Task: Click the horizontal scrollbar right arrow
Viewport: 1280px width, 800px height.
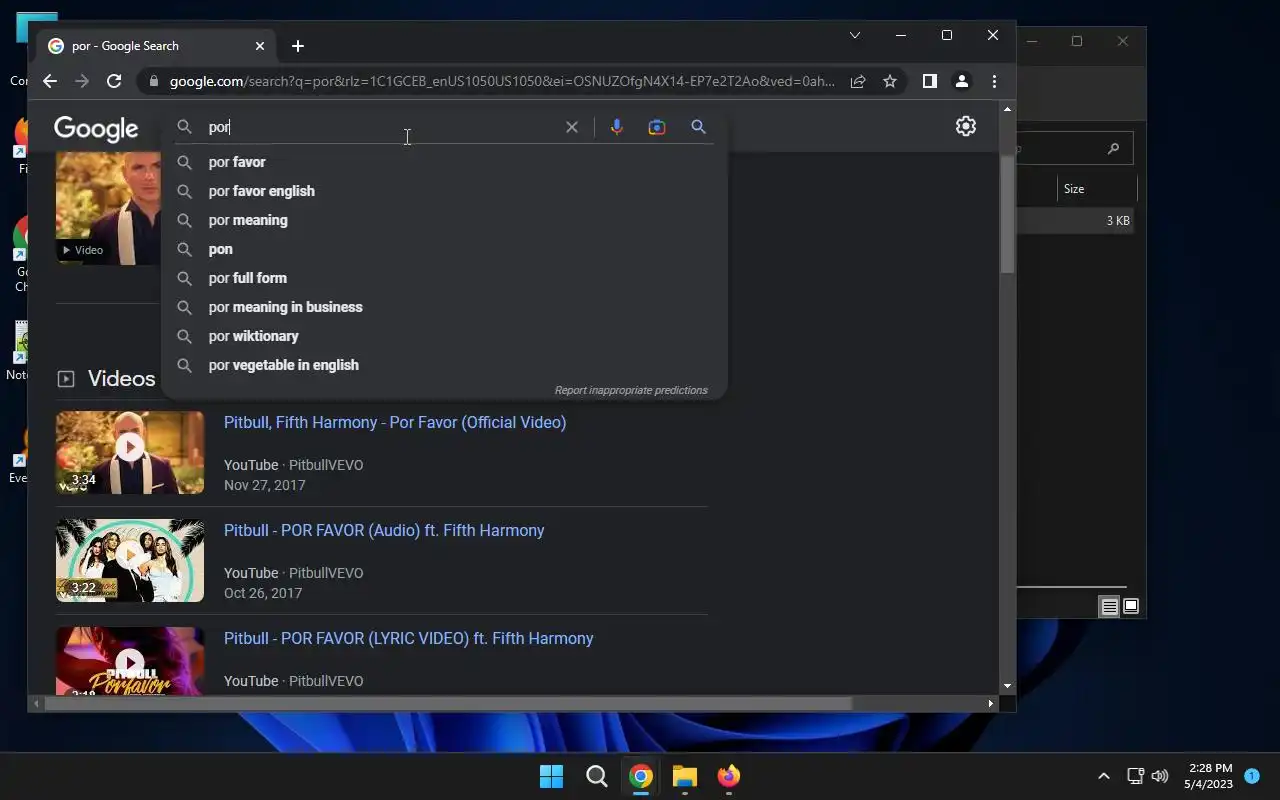Action: (991, 703)
